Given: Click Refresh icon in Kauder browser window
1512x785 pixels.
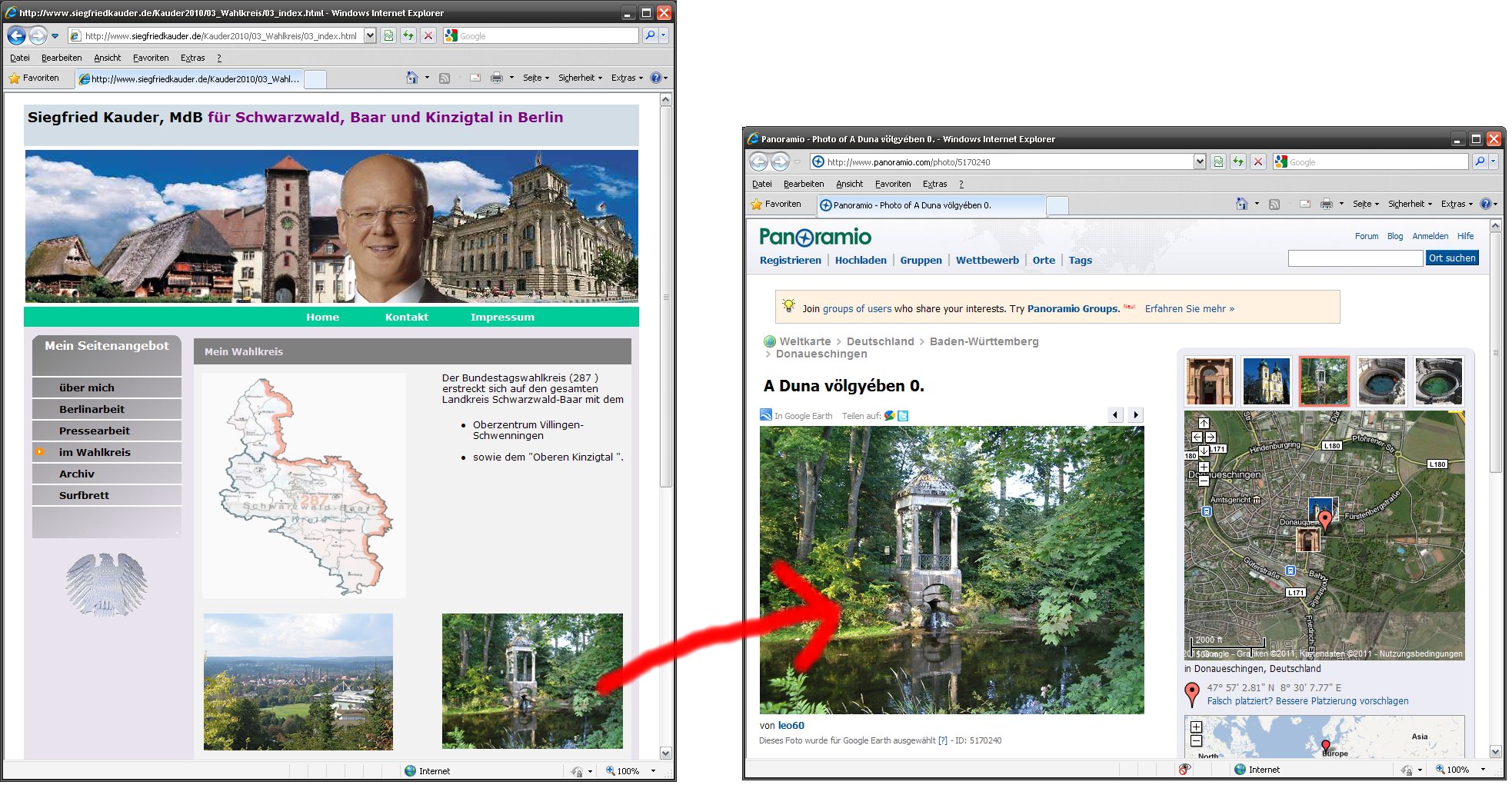Looking at the screenshot, I should coord(408,35).
